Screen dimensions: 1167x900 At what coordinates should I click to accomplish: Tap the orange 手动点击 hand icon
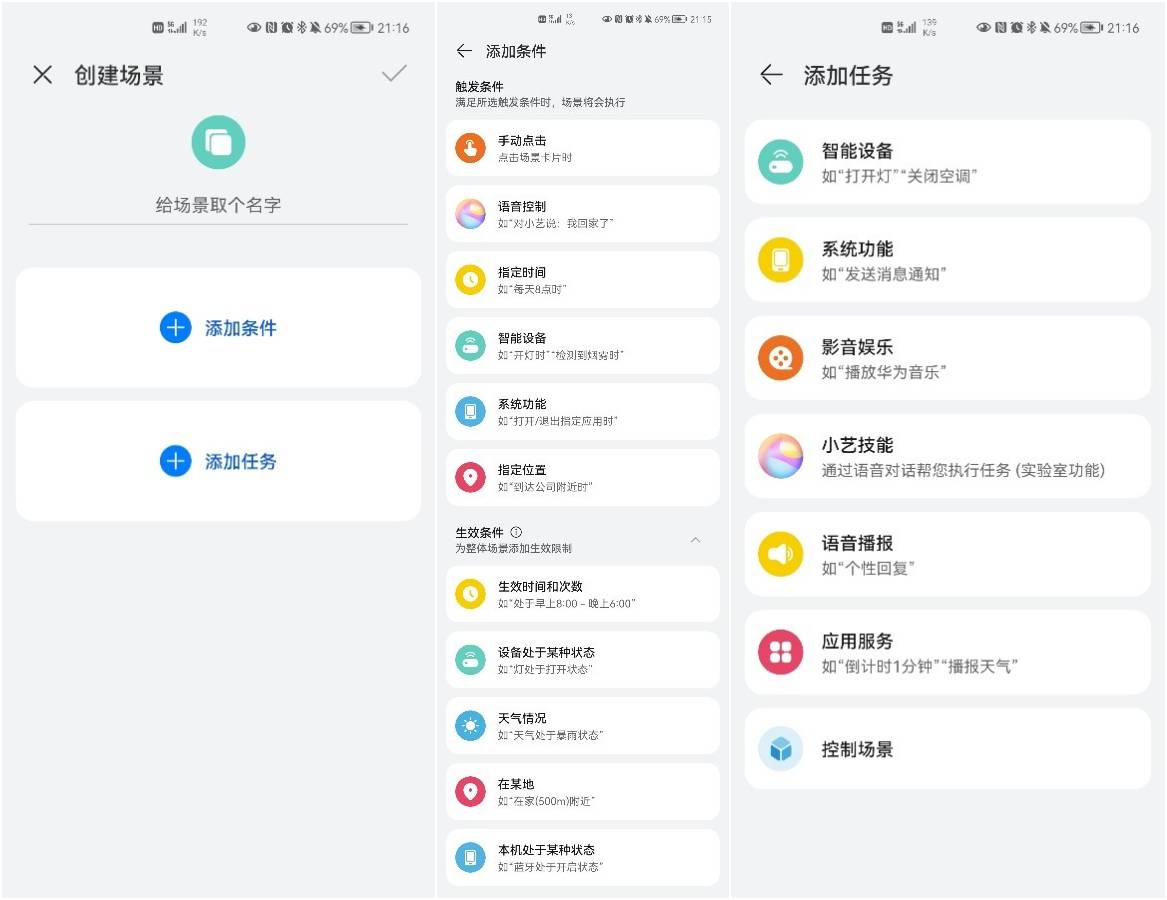[x=470, y=148]
